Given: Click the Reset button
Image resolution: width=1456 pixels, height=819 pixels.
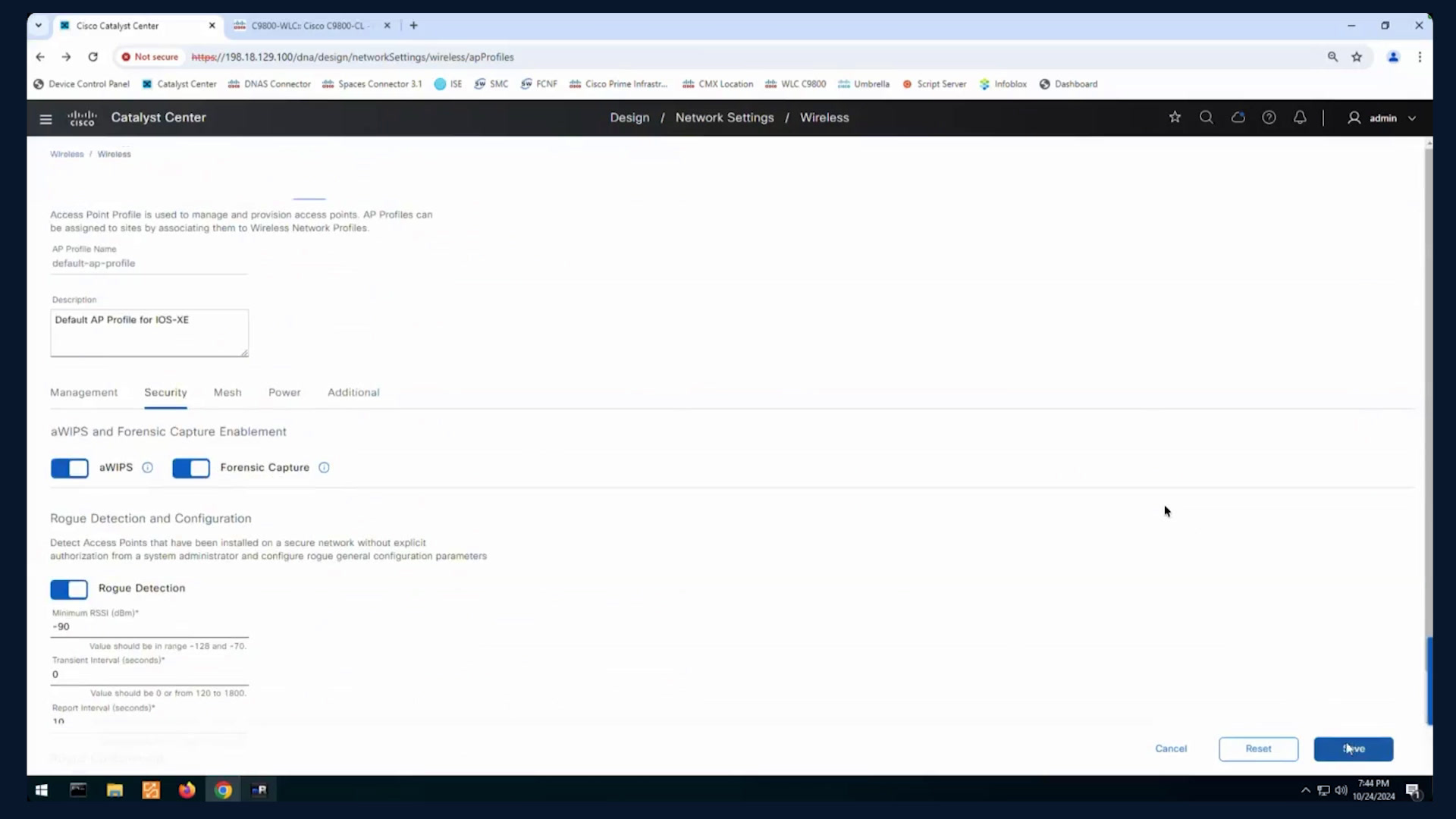Looking at the screenshot, I should tap(1258, 749).
